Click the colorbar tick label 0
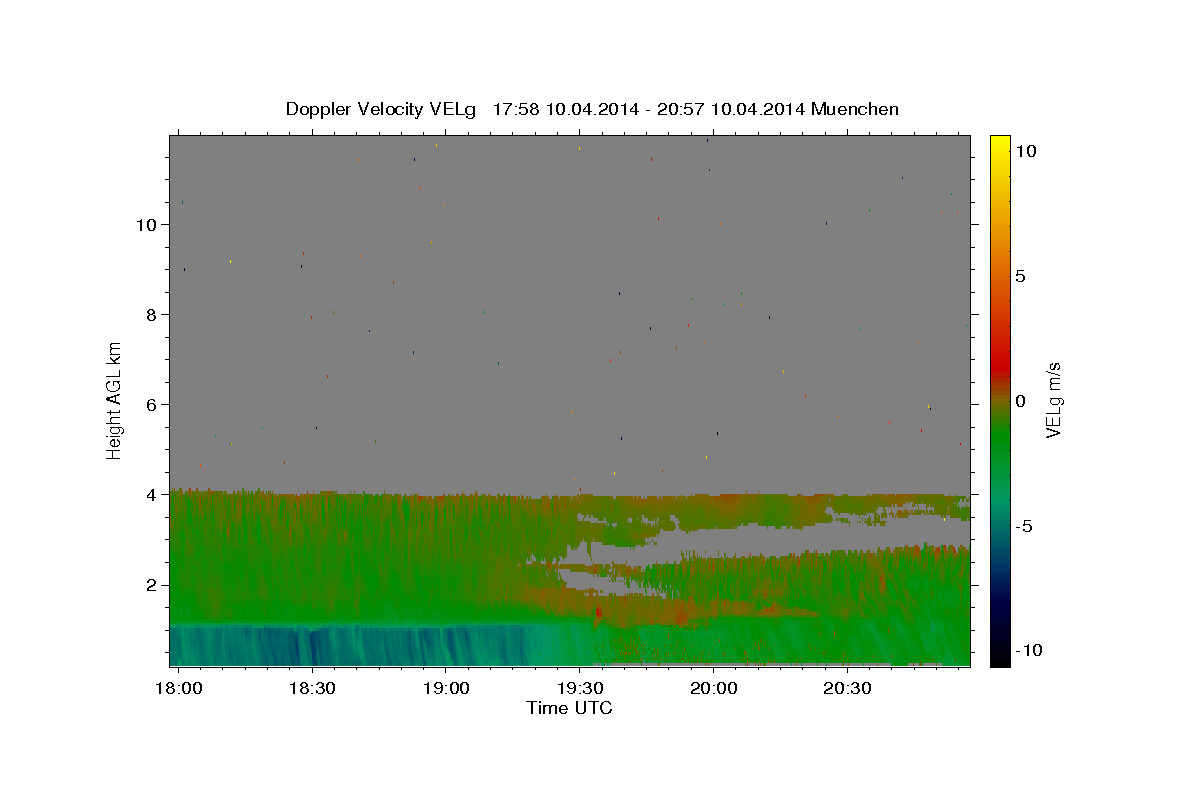 coord(1020,401)
